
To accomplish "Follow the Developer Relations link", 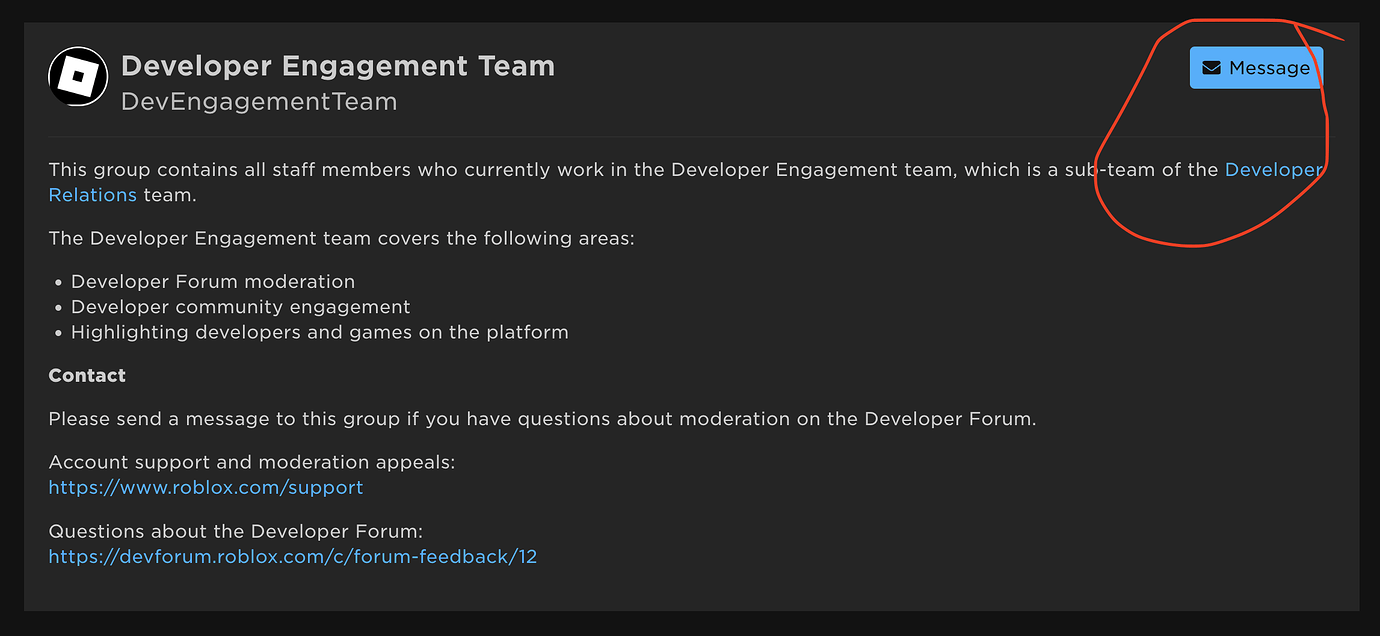I will point(1274,170).
